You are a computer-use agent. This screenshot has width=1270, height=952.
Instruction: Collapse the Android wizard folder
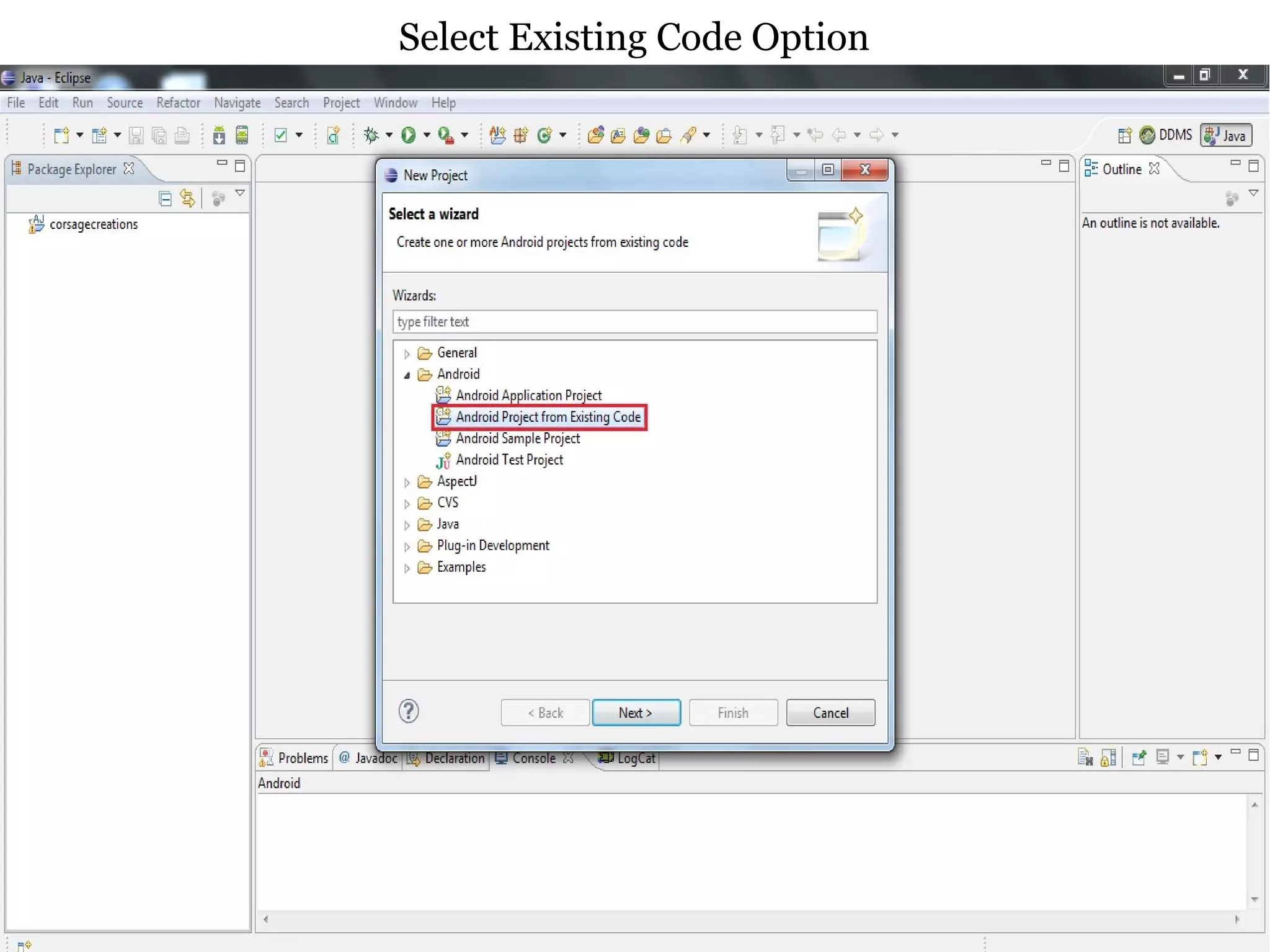tap(407, 375)
